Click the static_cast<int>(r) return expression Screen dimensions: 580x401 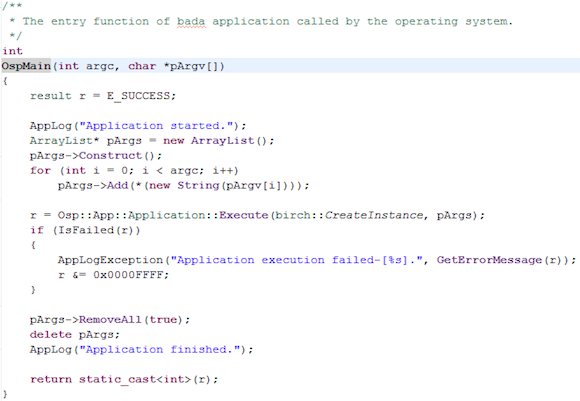point(145,380)
